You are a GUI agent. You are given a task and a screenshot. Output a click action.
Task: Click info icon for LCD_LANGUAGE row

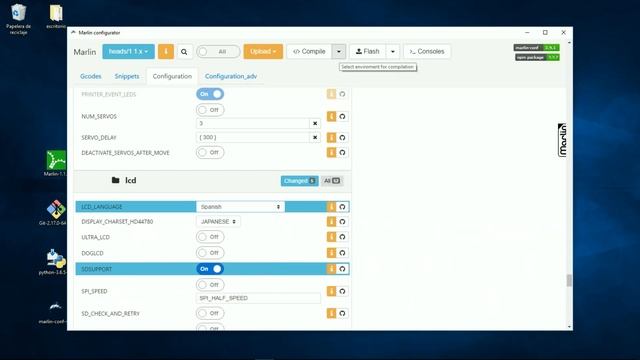(331, 207)
